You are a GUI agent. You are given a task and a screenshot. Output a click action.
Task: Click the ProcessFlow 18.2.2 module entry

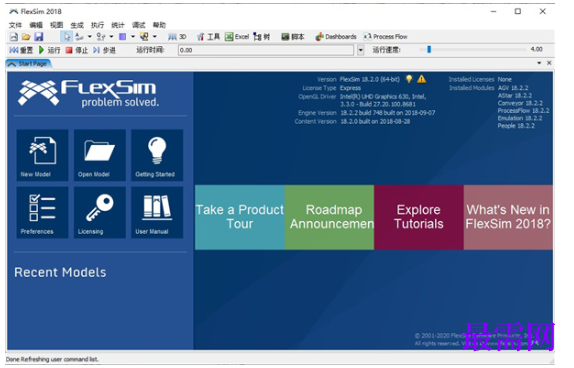pos(523,111)
